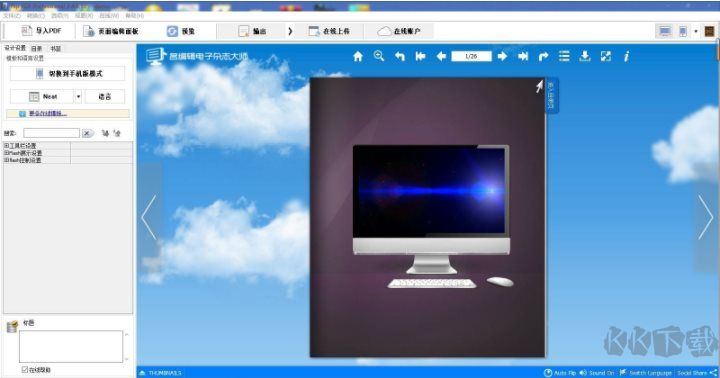
Task: Flip to next page with right chevron
Action: coord(706,217)
